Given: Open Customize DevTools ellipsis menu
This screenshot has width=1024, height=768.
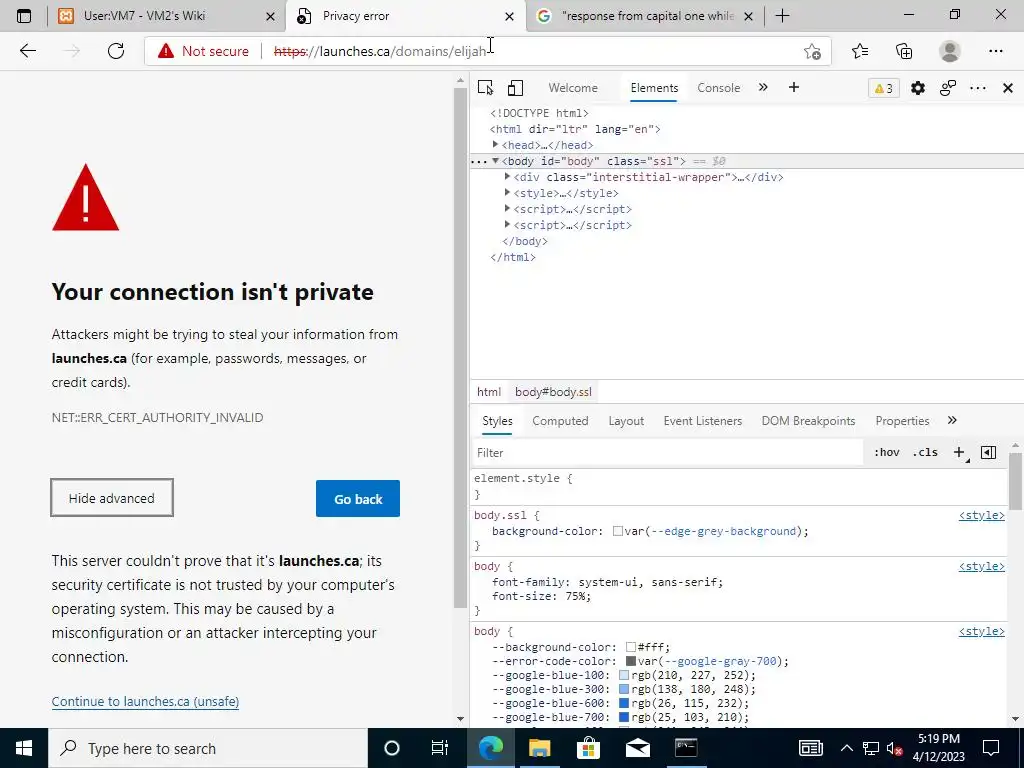Looking at the screenshot, I should [978, 88].
